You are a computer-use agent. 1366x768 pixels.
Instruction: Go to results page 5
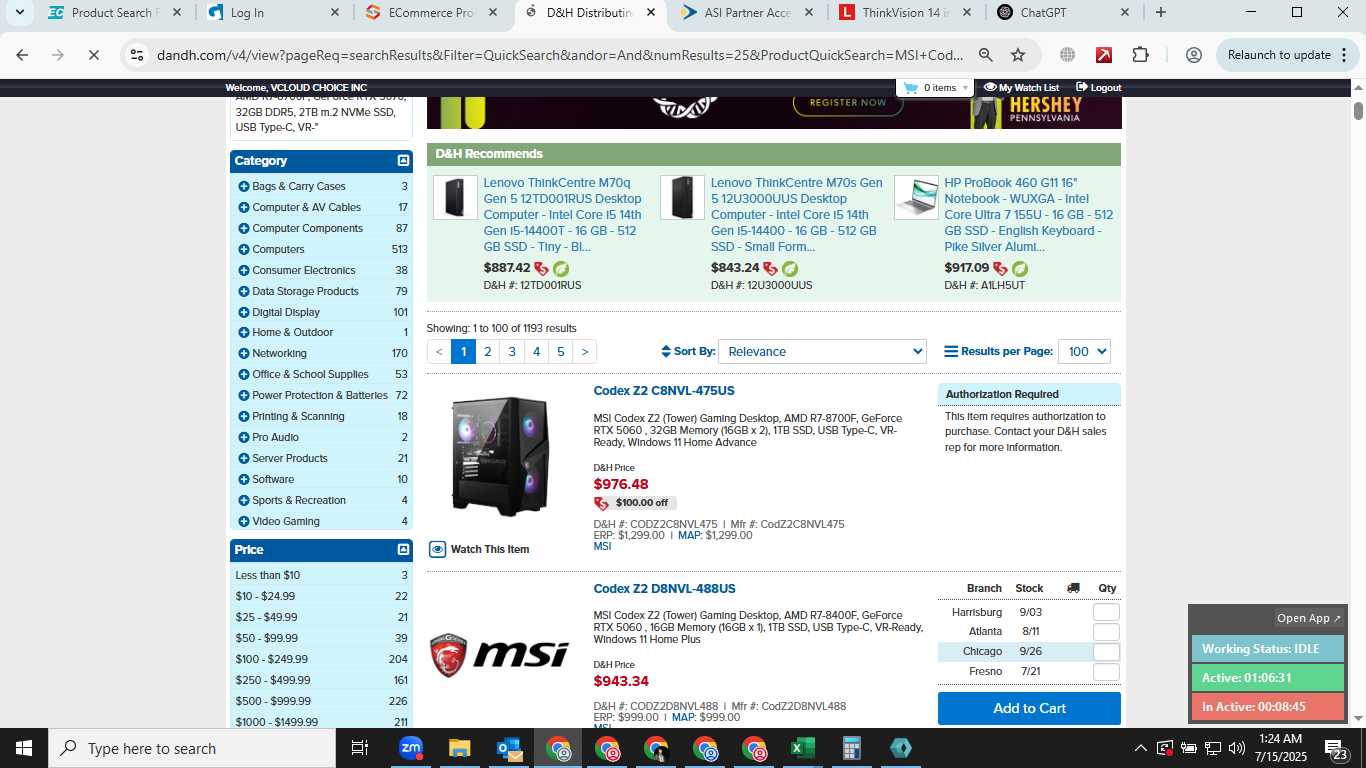[560, 352]
